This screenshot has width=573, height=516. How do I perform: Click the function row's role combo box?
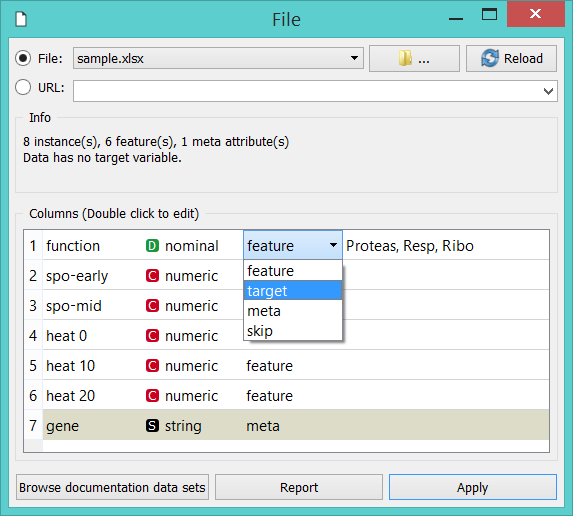pyautogui.click(x=293, y=245)
